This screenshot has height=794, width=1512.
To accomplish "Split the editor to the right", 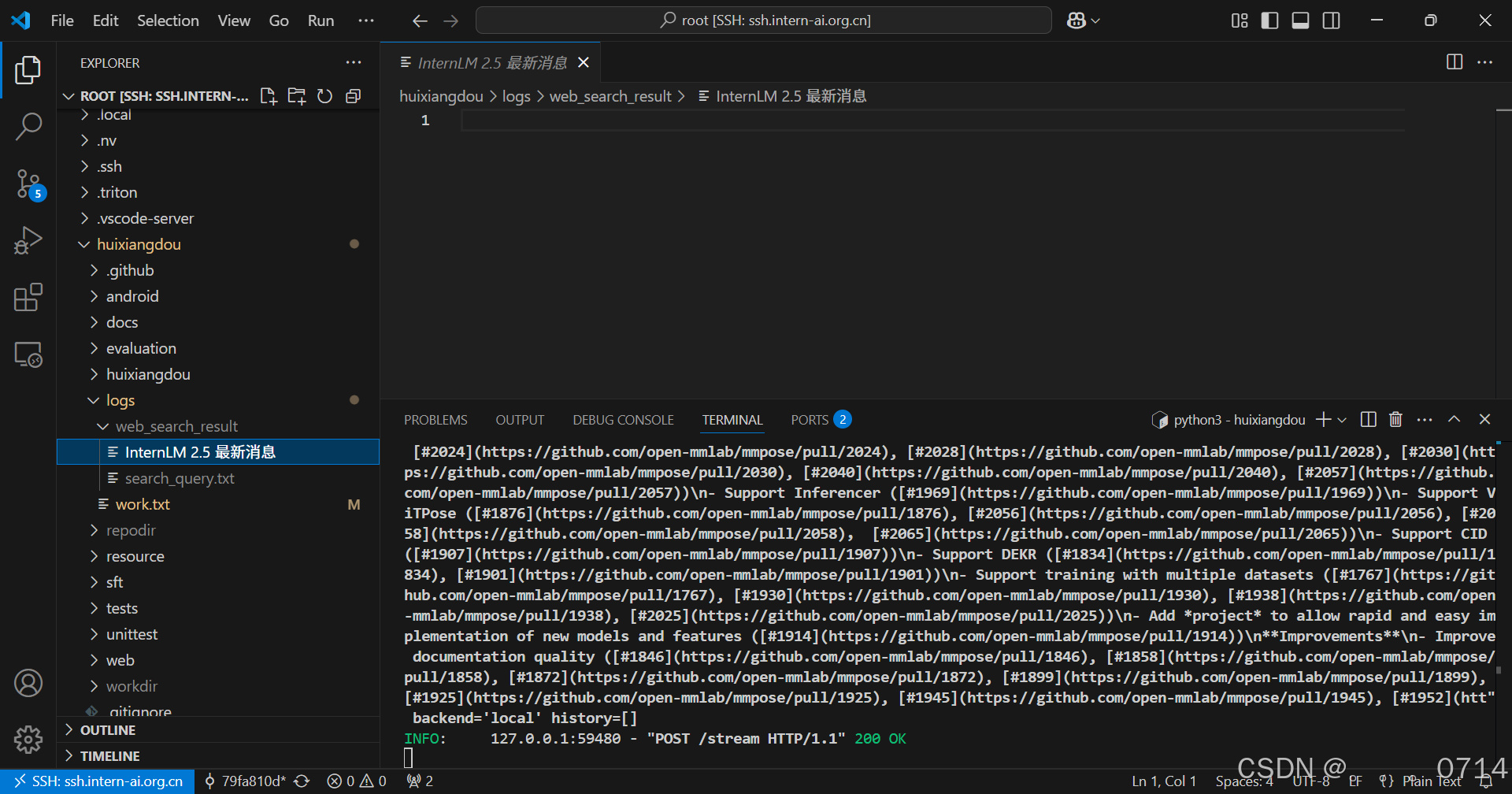I will point(1455,62).
